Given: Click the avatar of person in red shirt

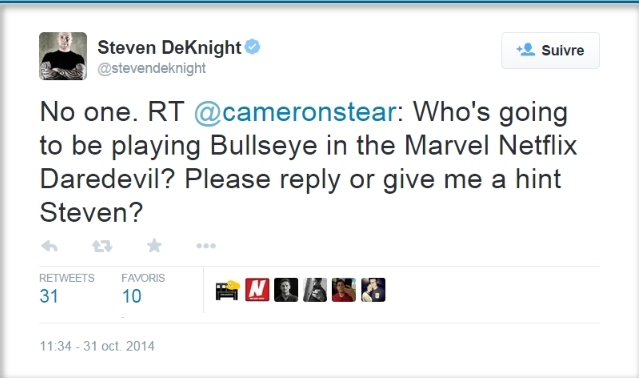Looking at the screenshot, I should (x=344, y=290).
